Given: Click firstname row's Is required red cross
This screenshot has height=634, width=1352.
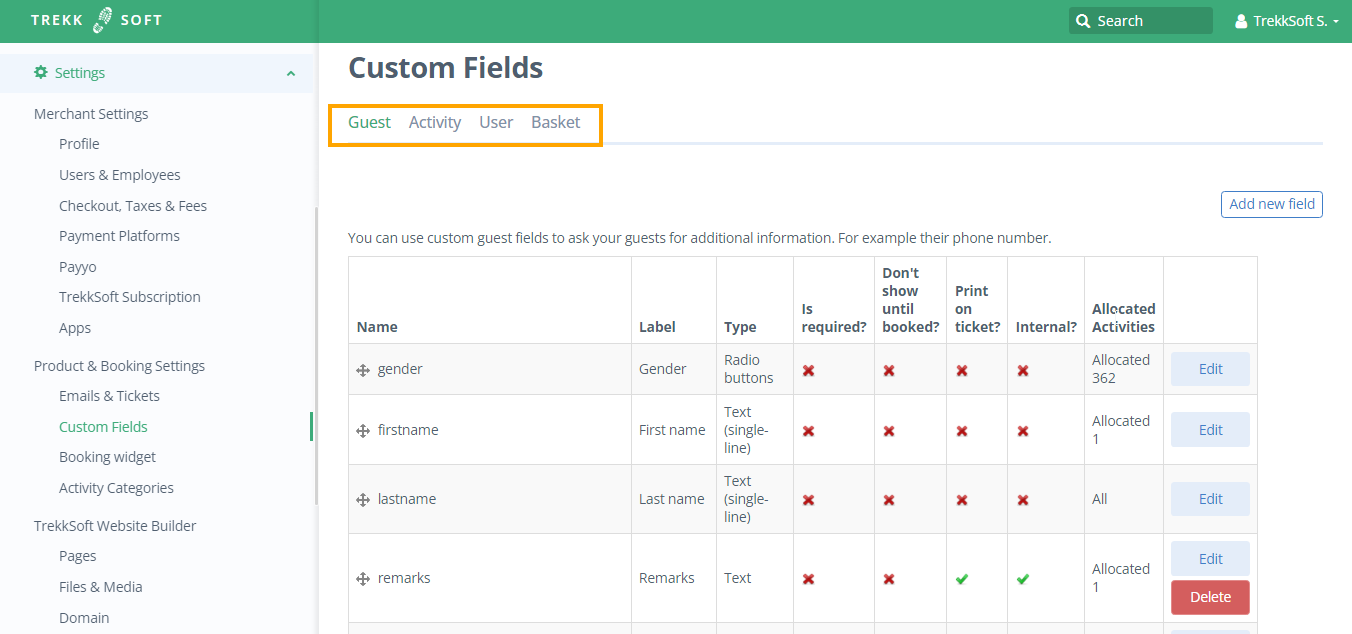Looking at the screenshot, I should pyautogui.click(x=808, y=431).
